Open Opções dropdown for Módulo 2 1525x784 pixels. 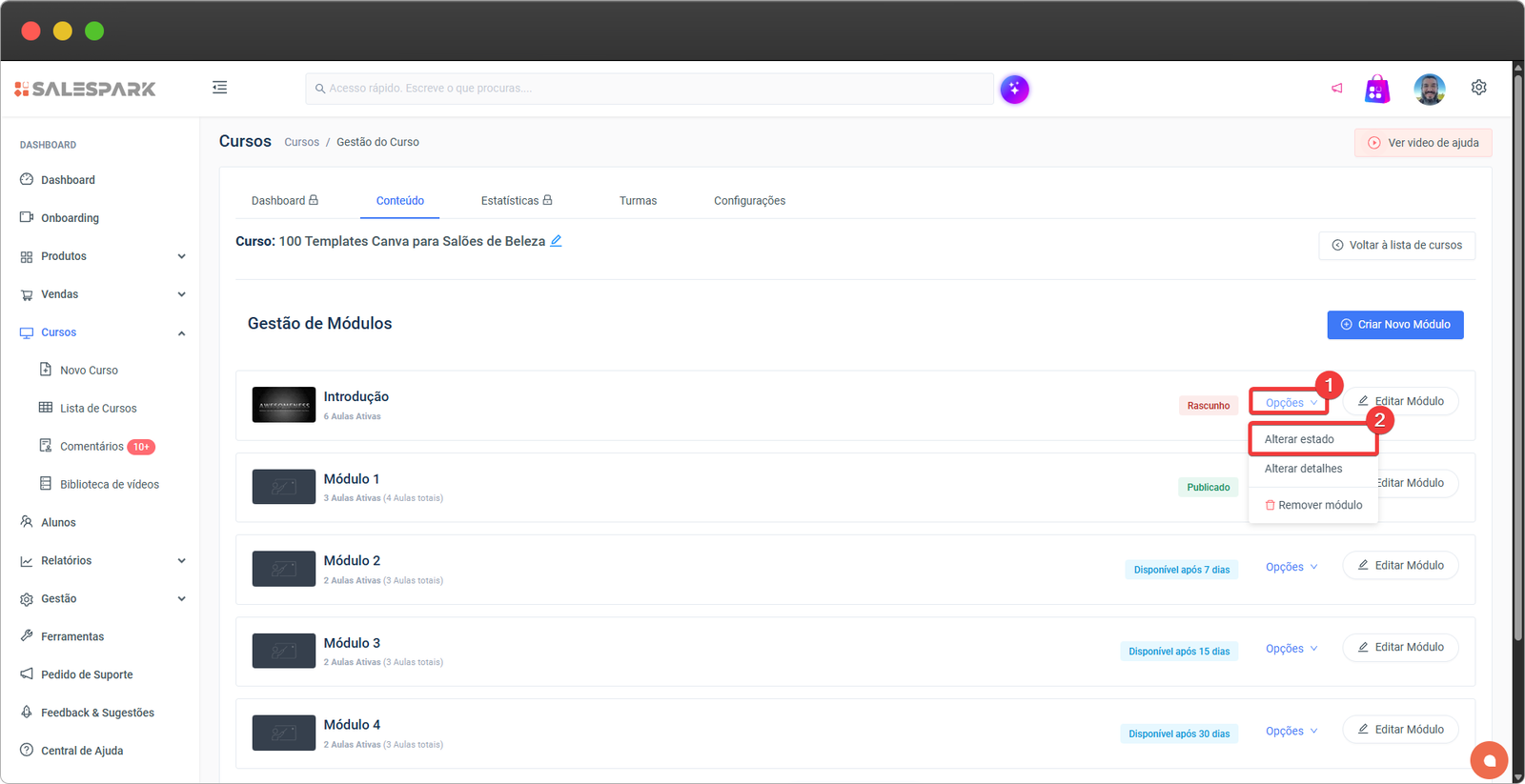(1291, 567)
